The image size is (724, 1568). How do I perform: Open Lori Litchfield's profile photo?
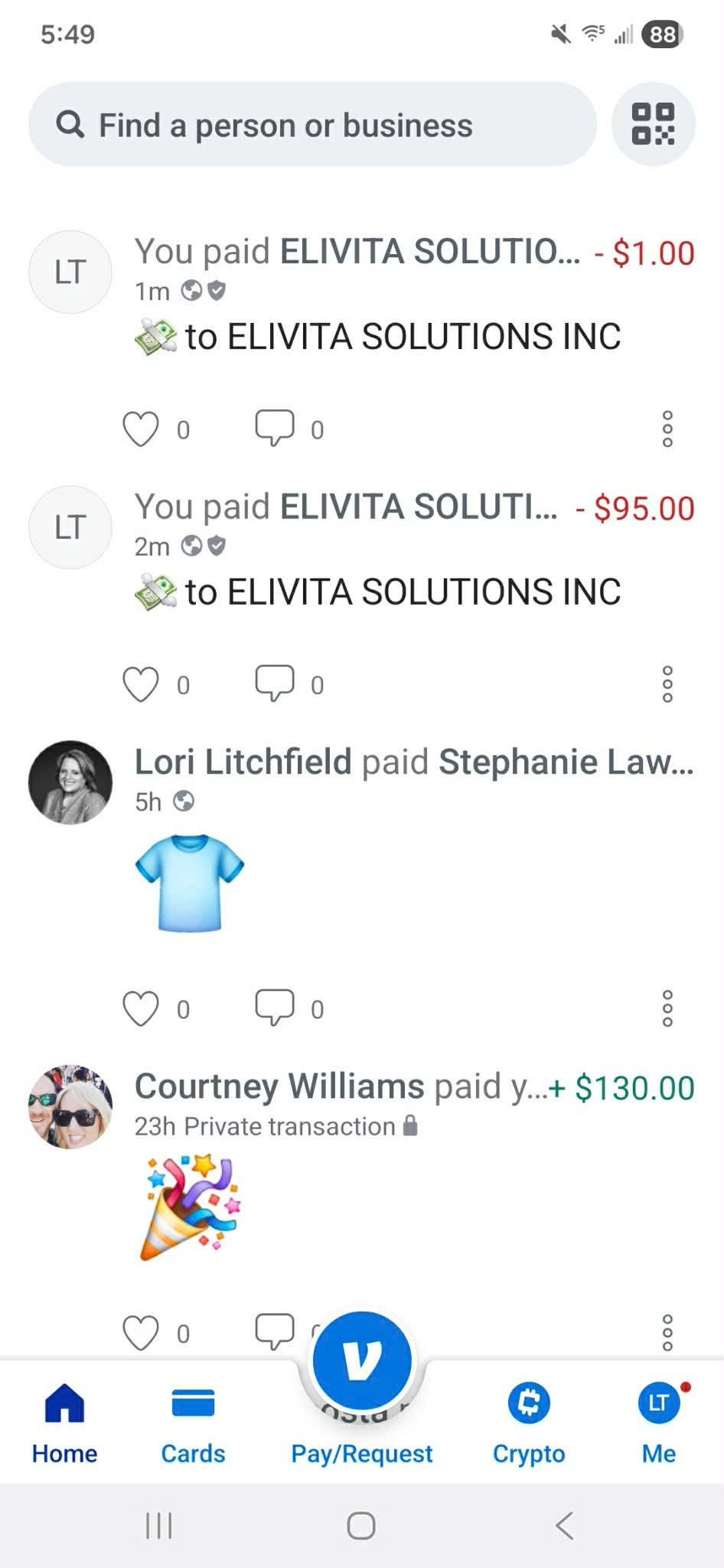click(x=70, y=782)
